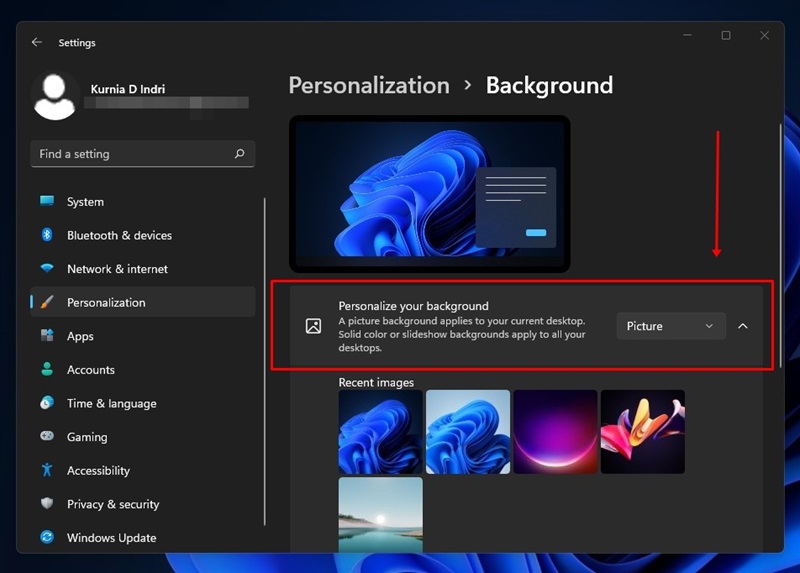
Task: Minimize the Settings window
Action: click(x=687, y=35)
